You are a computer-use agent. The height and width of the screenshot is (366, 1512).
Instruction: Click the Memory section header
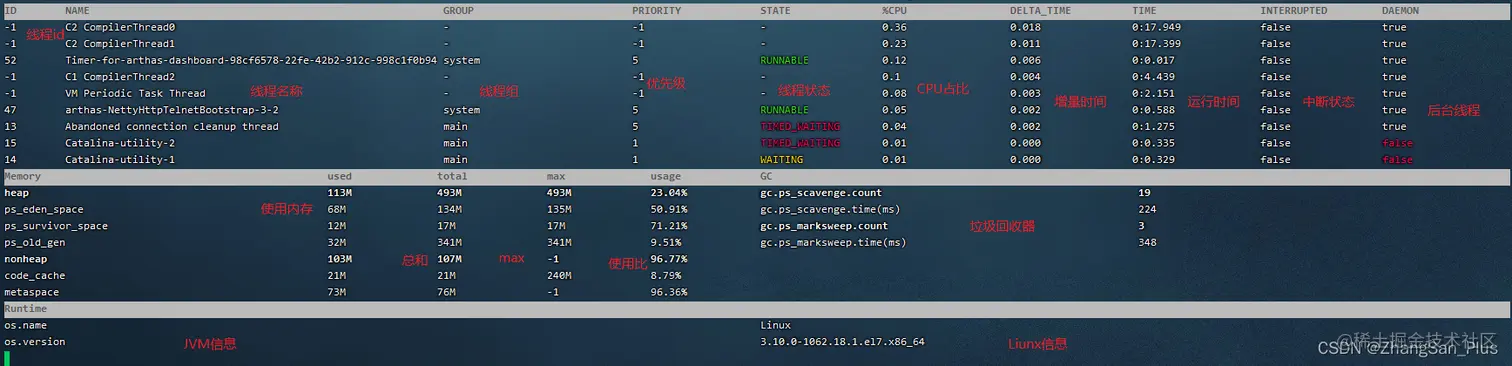23,176
